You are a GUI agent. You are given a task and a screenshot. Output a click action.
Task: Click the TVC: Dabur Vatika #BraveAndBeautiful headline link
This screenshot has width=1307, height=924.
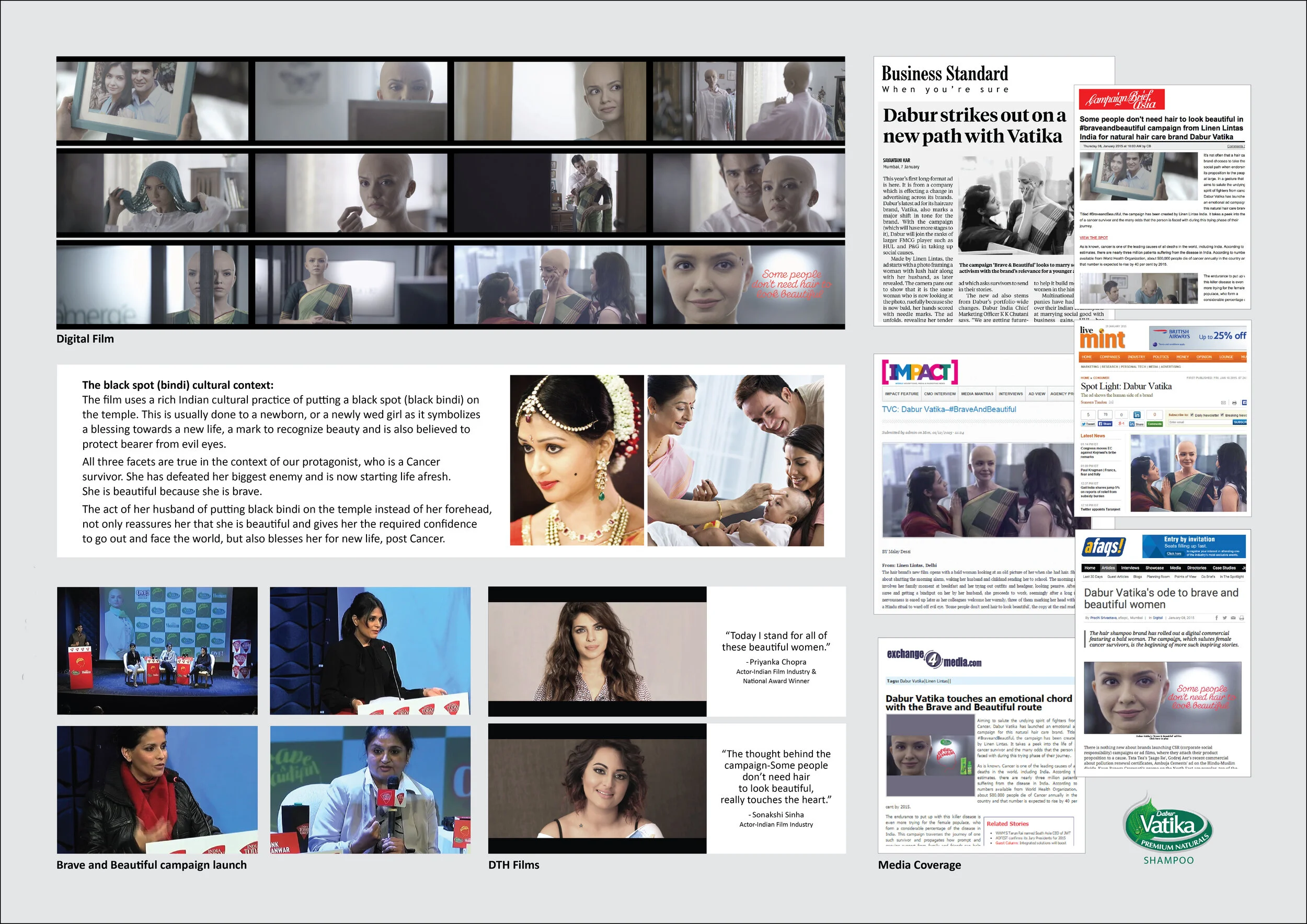click(x=948, y=409)
